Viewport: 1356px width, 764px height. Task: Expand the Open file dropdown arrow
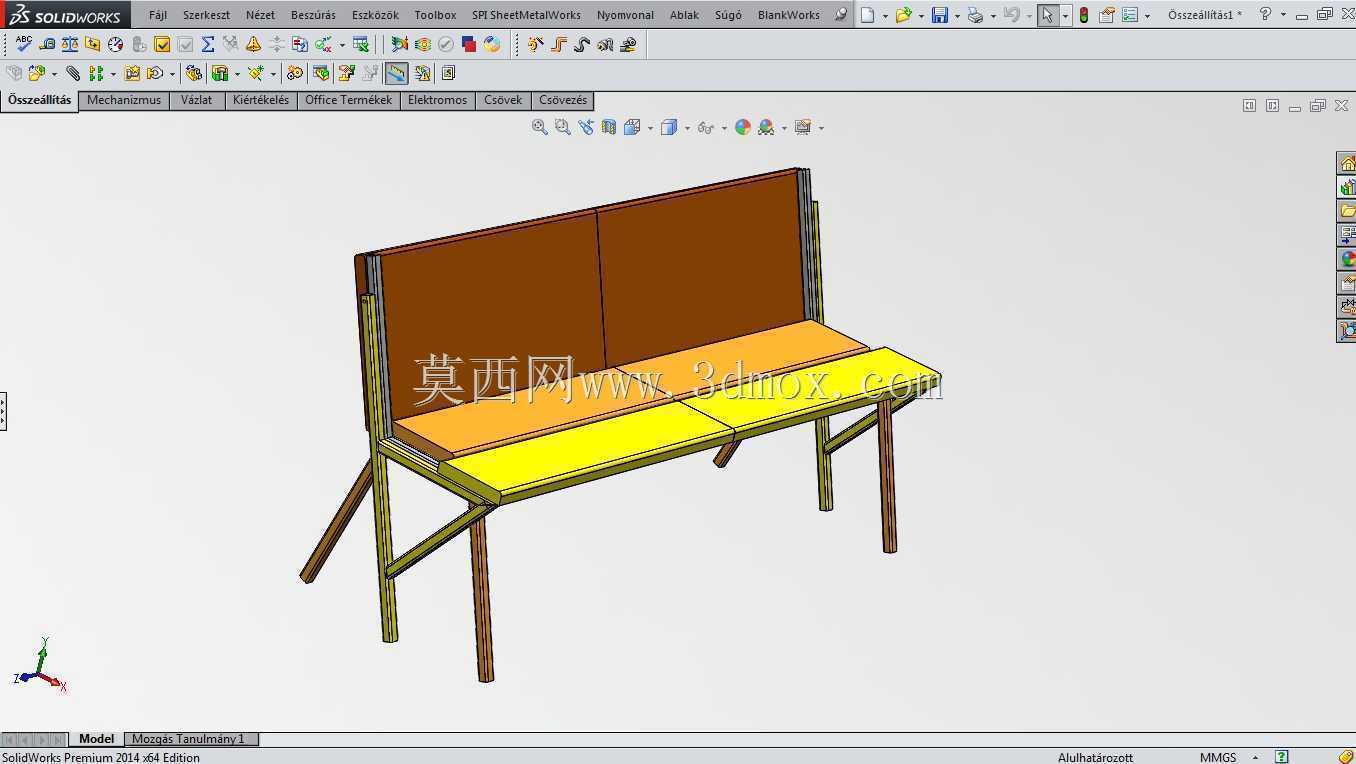pos(921,16)
